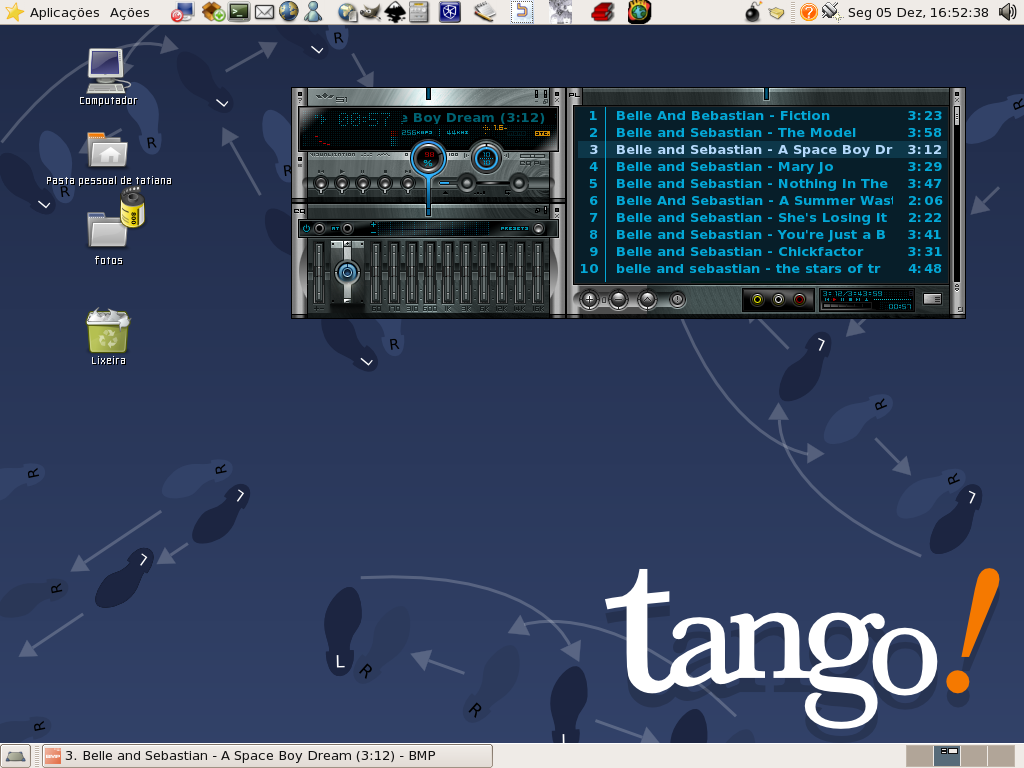Click the remove minus button in playlist

pos(618,300)
